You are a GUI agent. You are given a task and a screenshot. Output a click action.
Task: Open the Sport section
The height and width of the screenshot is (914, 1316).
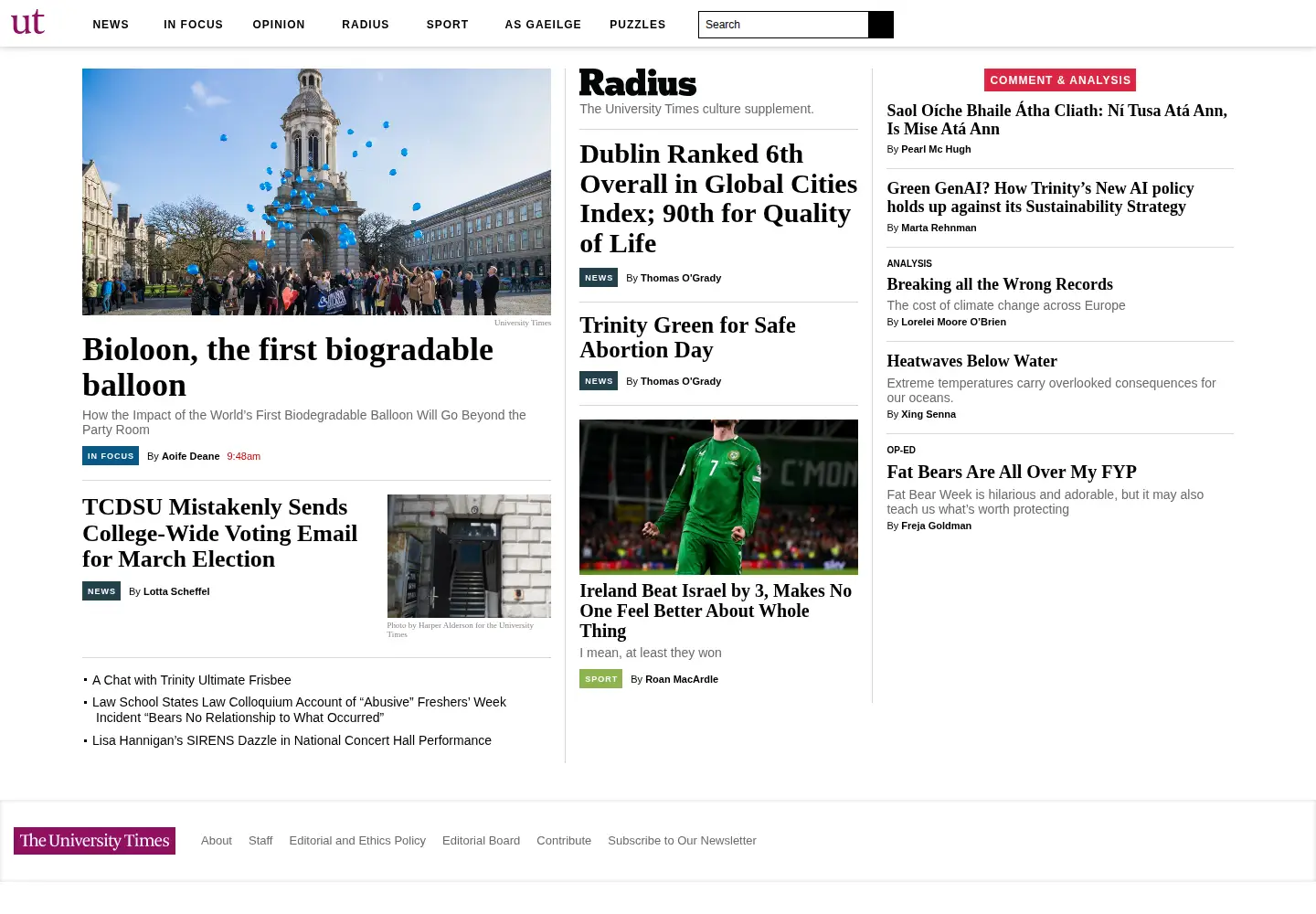[x=447, y=25]
